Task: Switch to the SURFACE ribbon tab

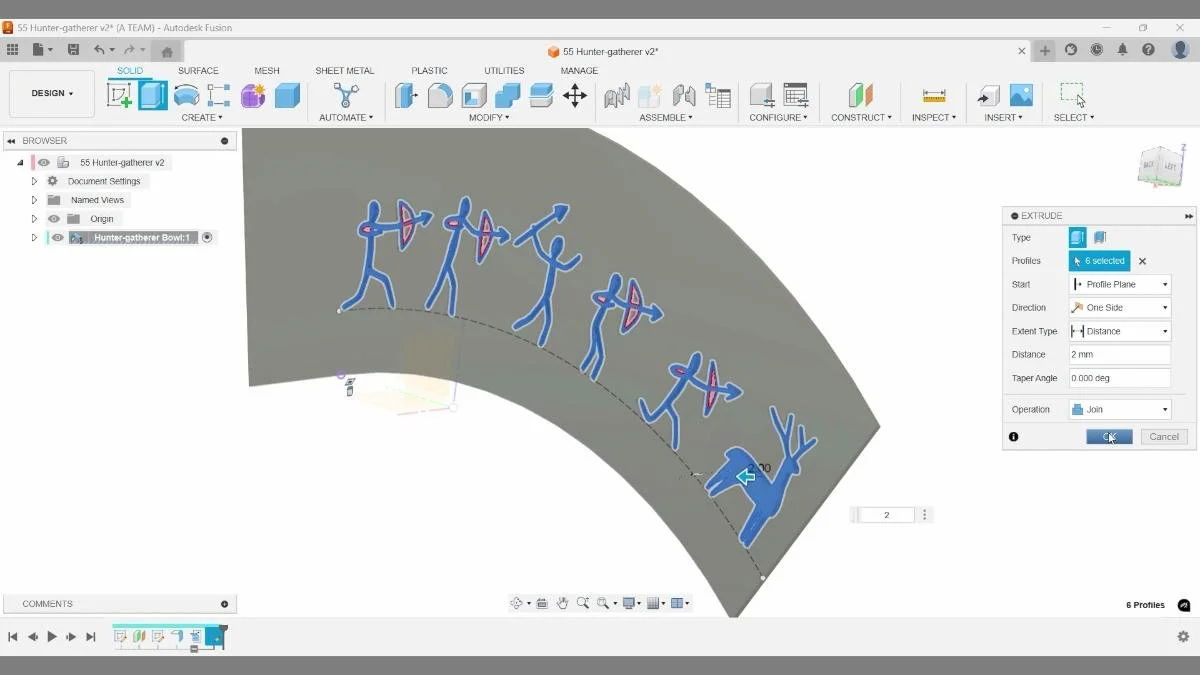Action: [198, 70]
